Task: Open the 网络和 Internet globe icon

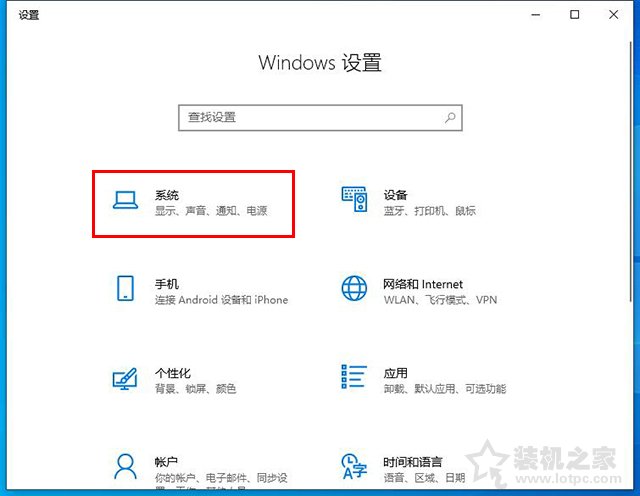Action: point(354,290)
